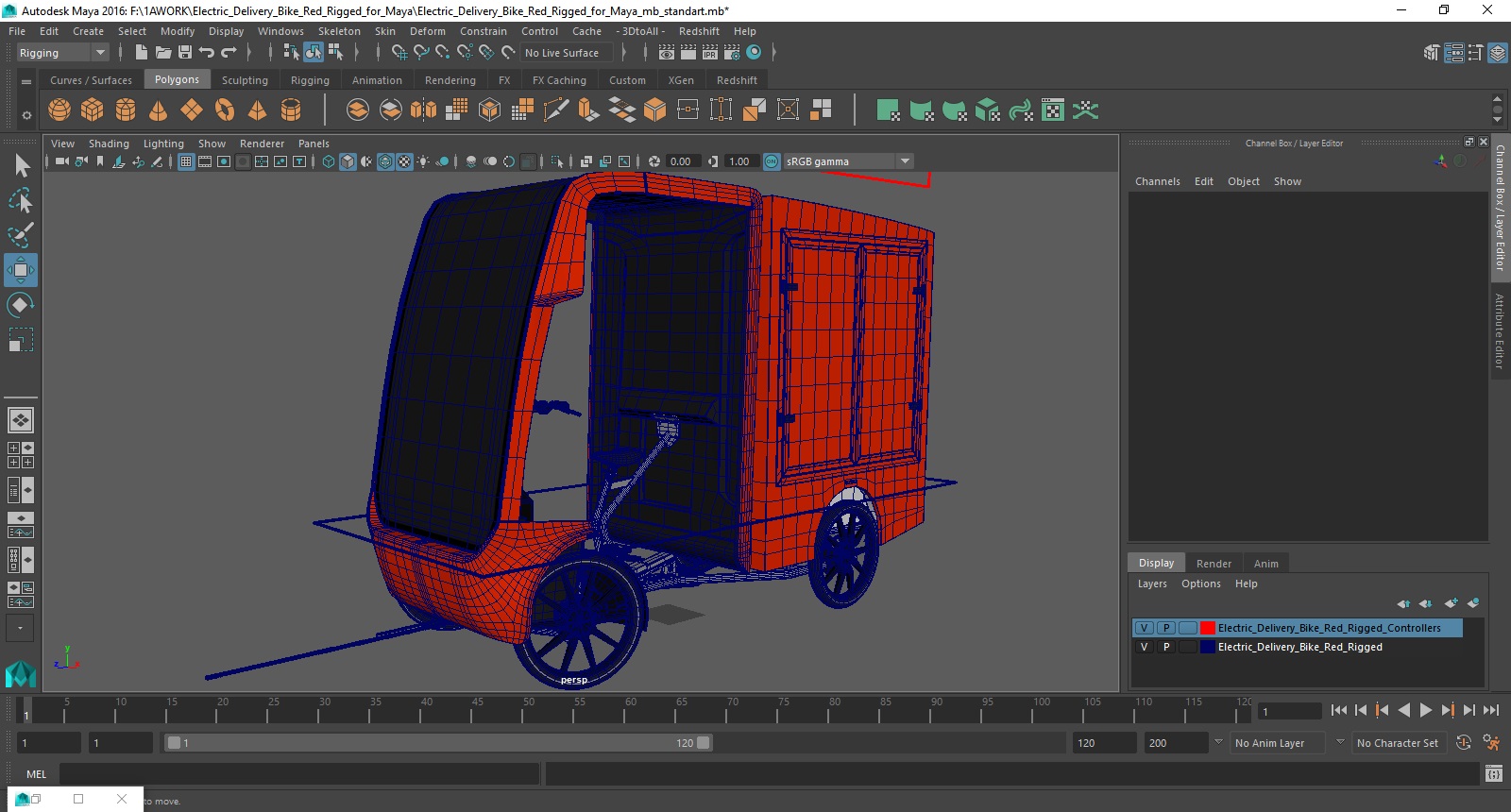Redo the action via toolbar arrow

coord(229,53)
